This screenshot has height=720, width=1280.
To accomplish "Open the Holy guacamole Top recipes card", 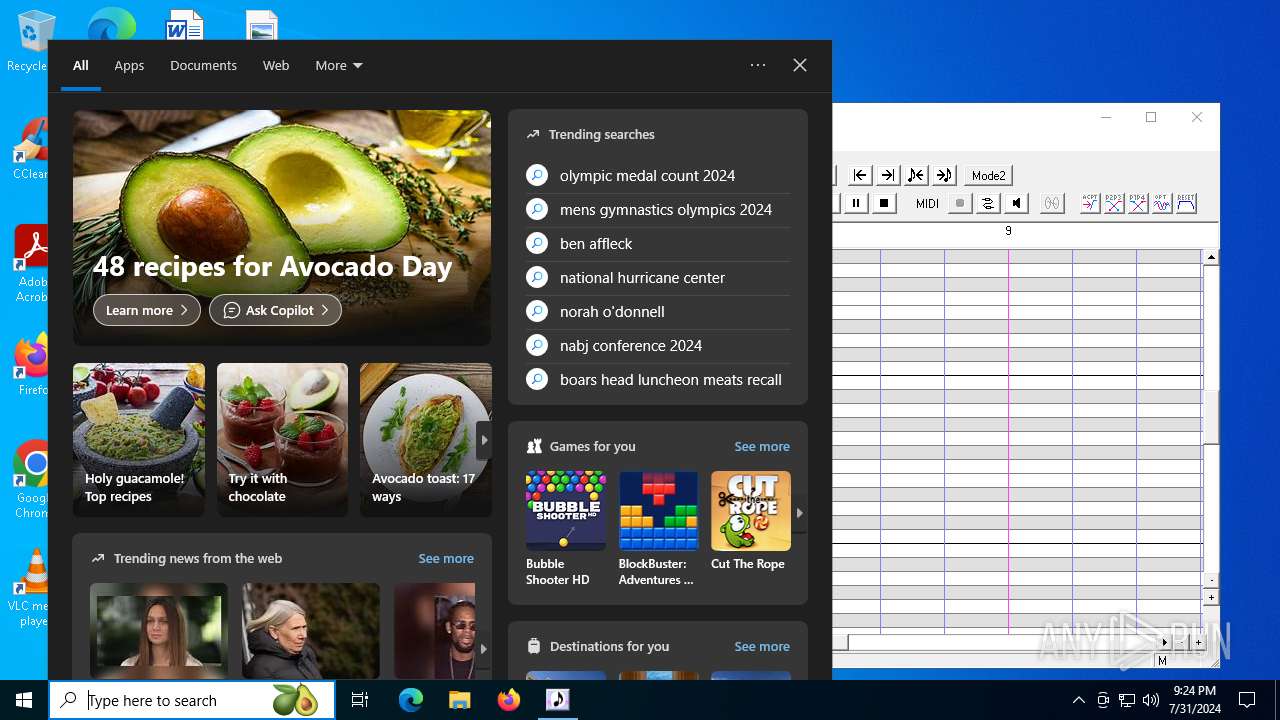I will (x=139, y=440).
